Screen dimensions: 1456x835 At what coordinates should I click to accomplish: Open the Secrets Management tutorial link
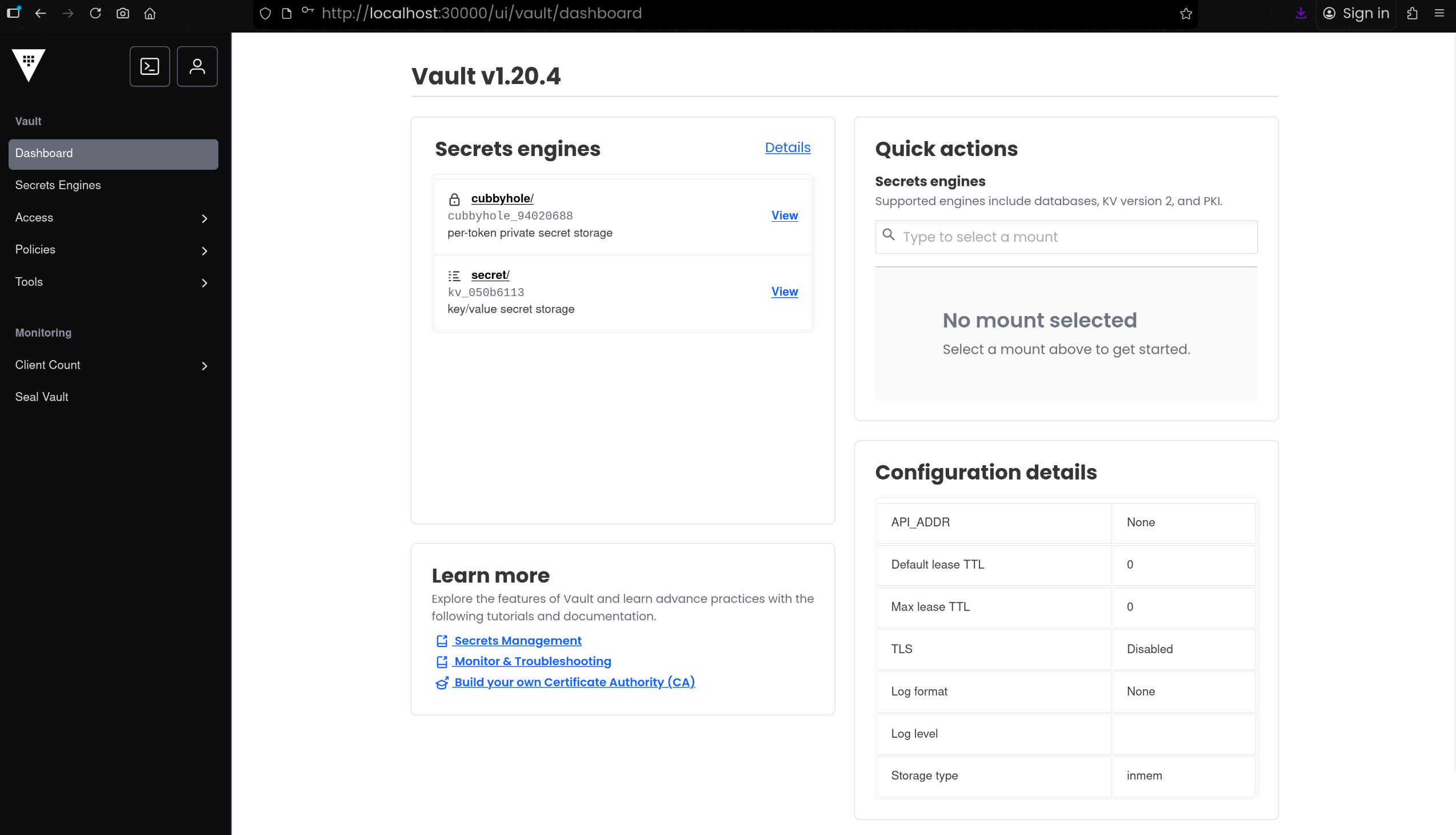[517, 641]
